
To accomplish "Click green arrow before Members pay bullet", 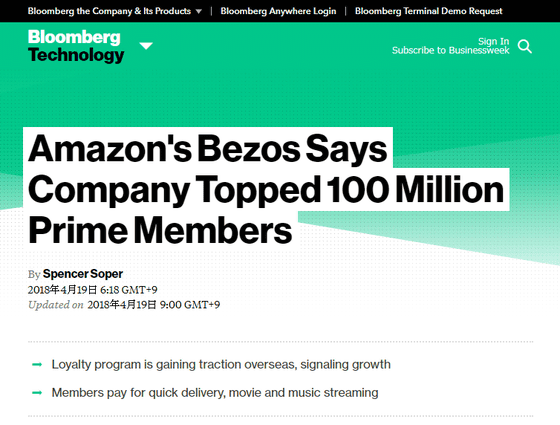I will click(x=37, y=393).
